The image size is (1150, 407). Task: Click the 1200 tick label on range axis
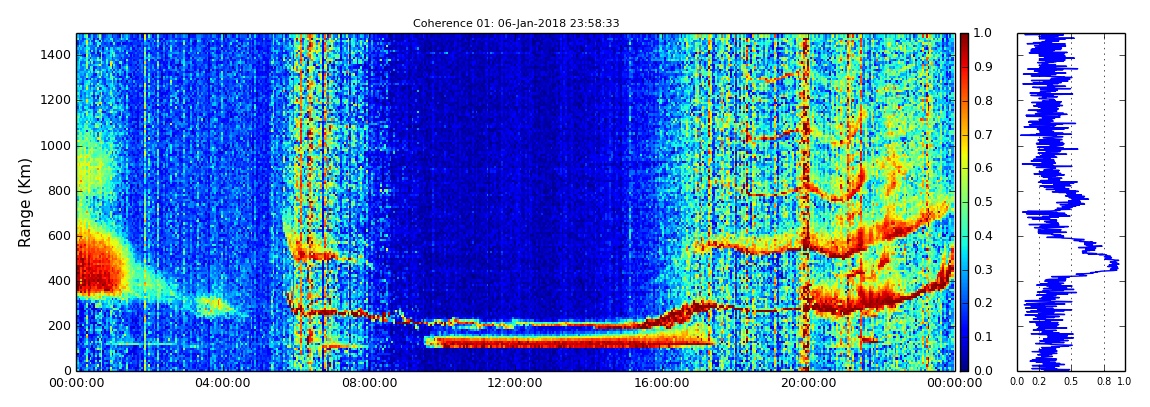56,100
